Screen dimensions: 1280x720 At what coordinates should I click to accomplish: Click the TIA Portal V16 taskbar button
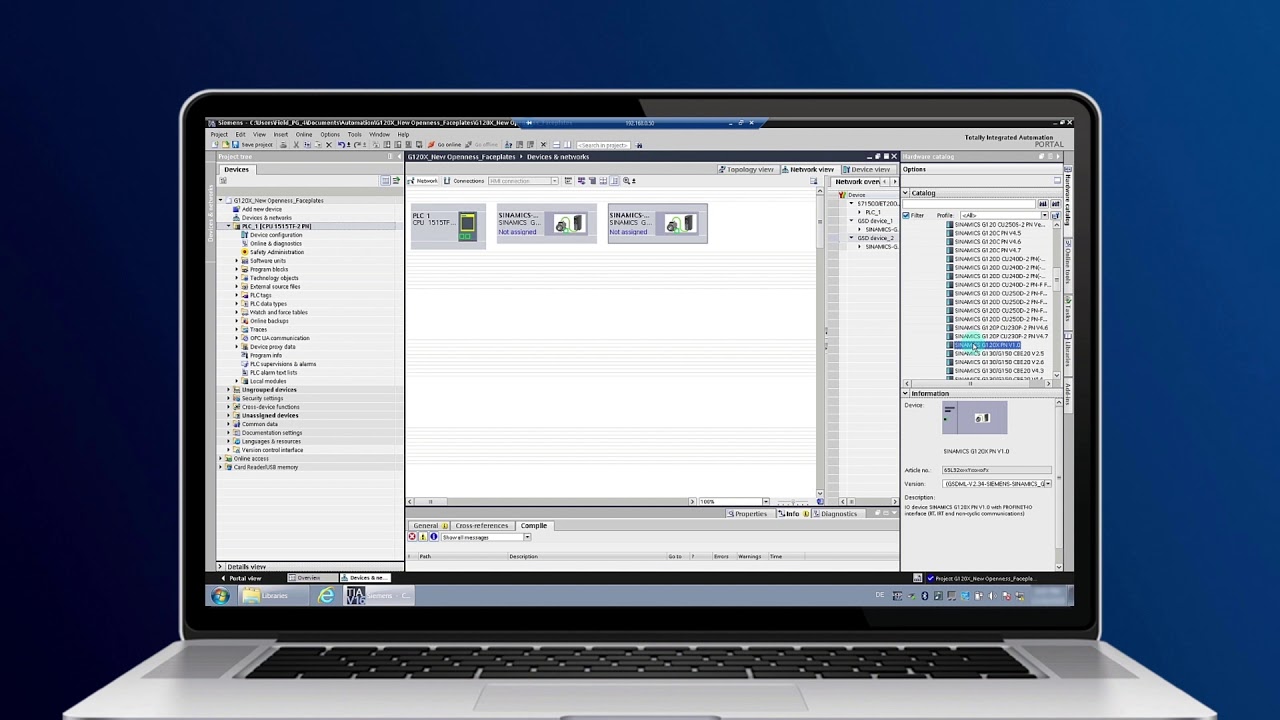(378, 596)
